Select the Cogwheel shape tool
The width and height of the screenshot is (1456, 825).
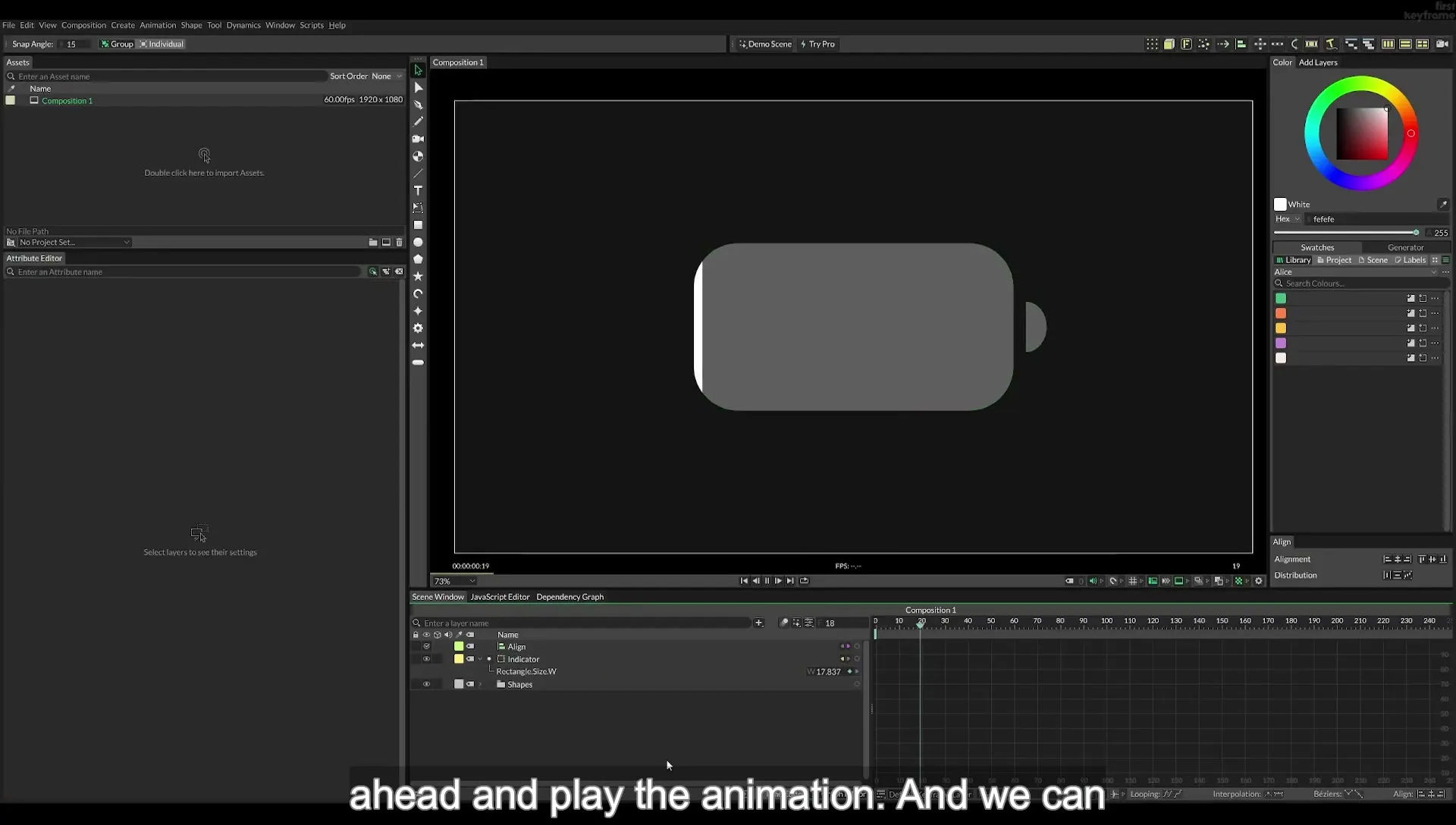[x=418, y=328]
